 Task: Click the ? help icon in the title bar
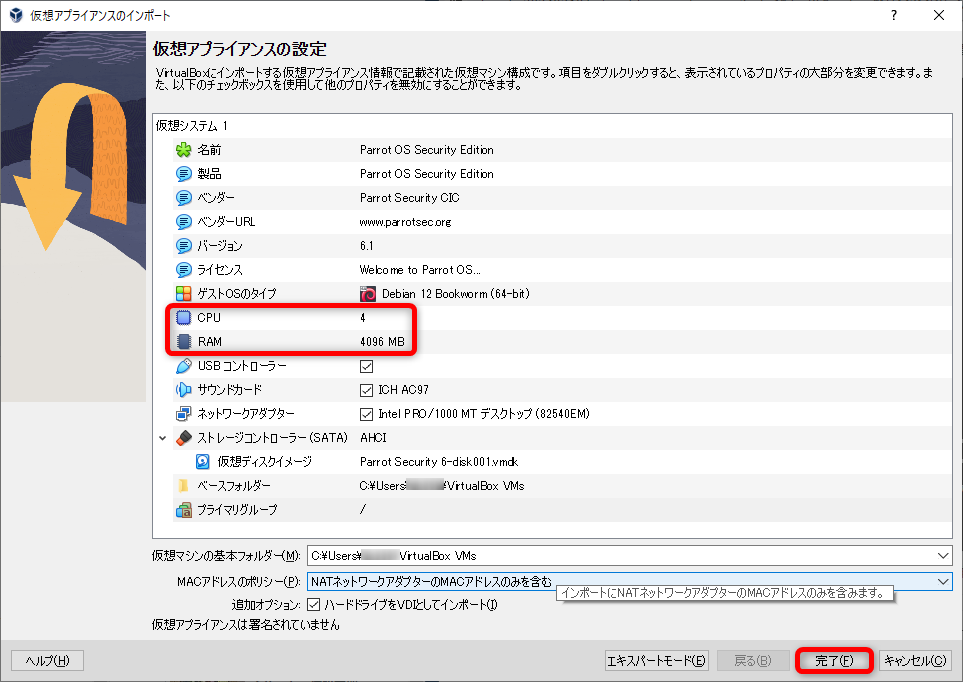click(x=894, y=15)
